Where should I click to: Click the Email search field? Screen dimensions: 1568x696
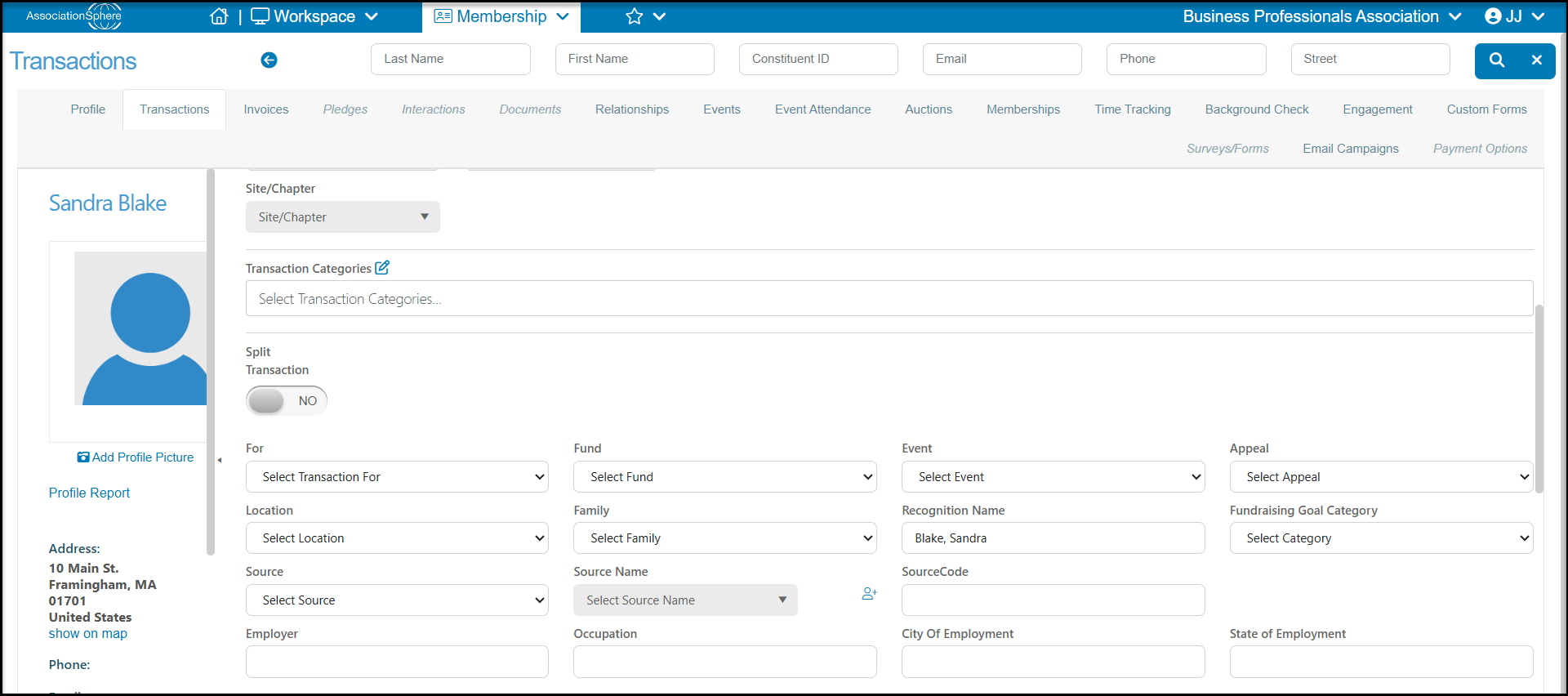tap(1002, 59)
